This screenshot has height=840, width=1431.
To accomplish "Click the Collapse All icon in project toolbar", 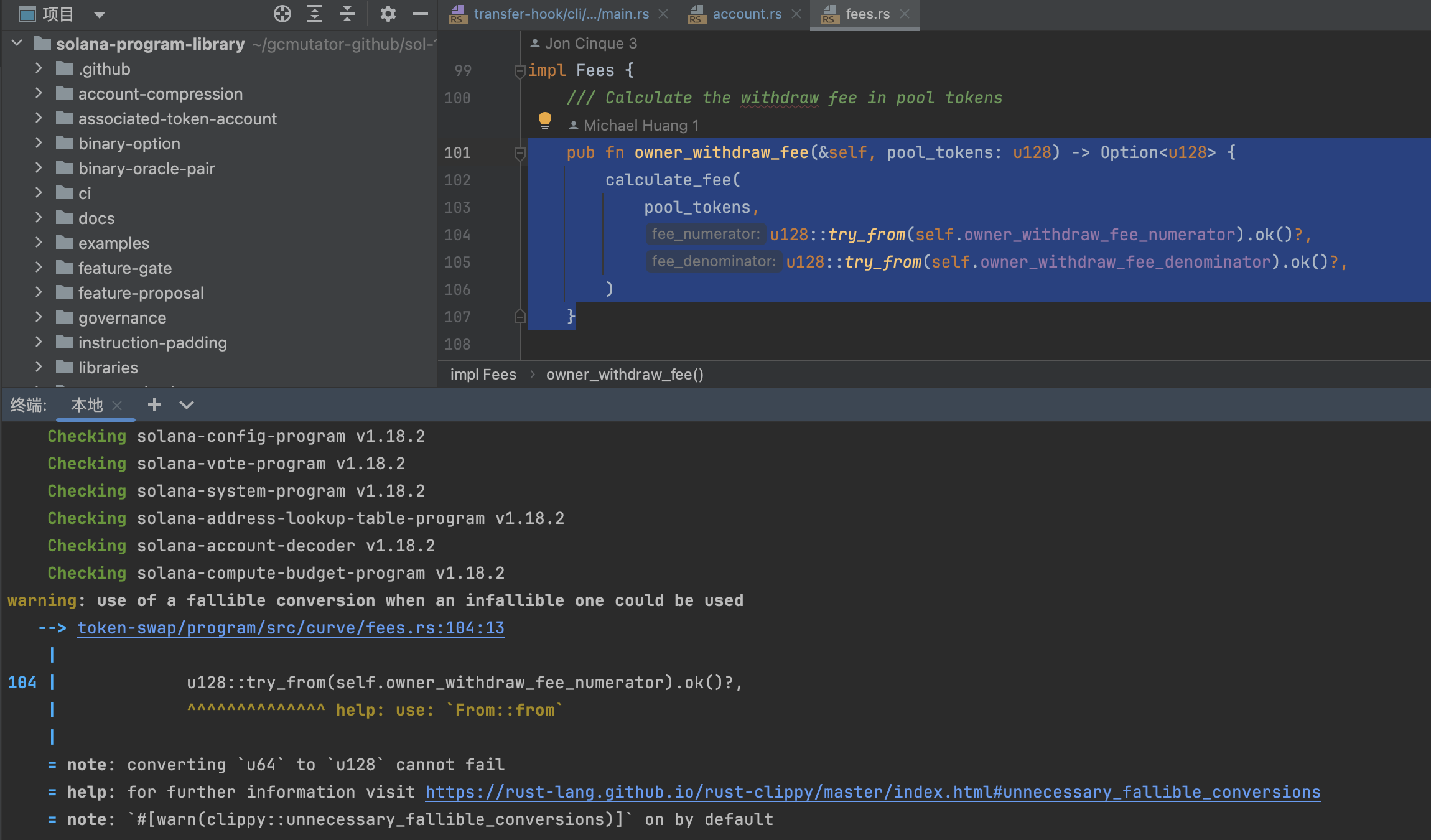I will pos(347,14).
